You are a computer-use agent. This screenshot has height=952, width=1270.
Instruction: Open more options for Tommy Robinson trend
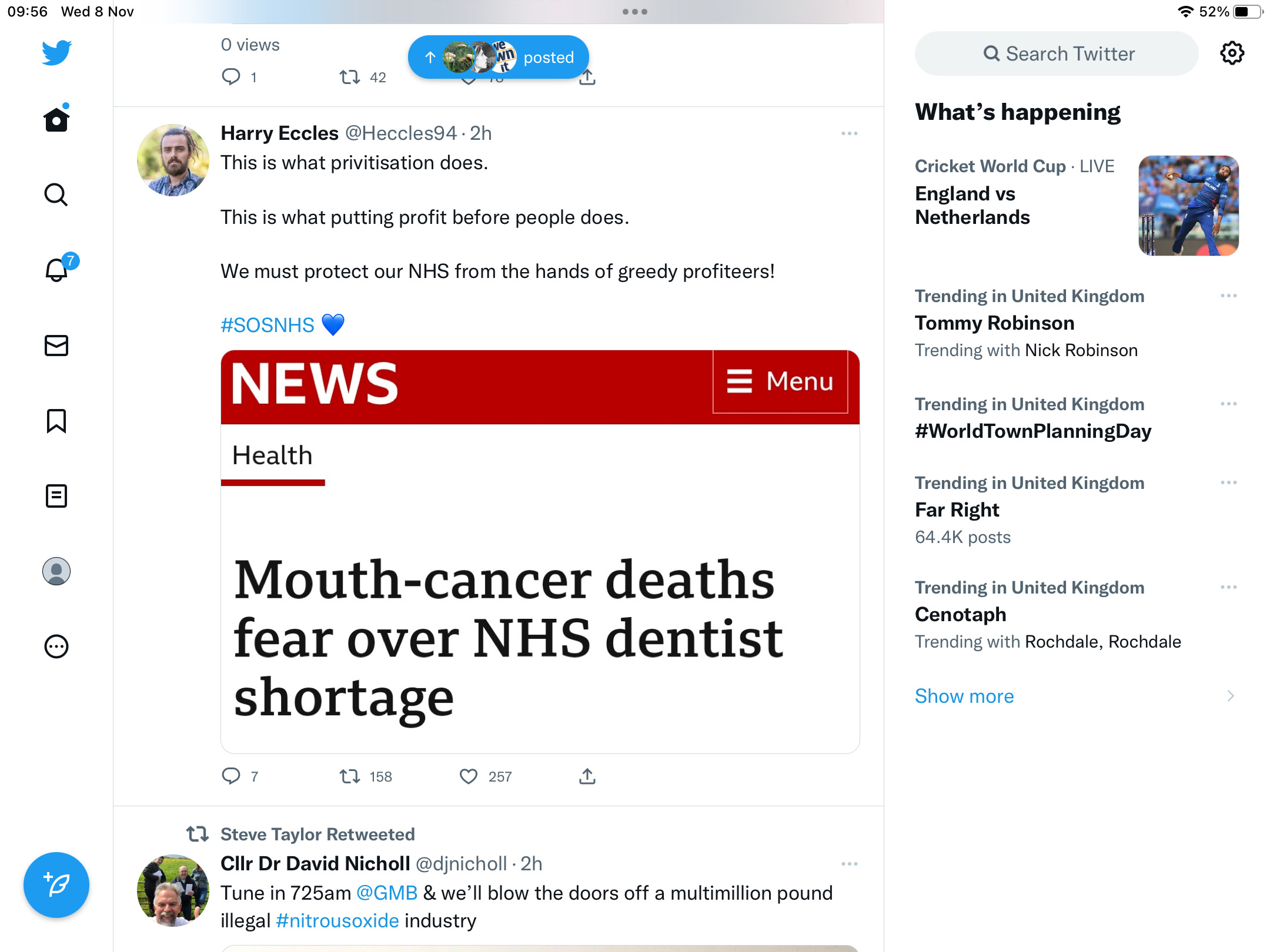tap(1228, 296)
